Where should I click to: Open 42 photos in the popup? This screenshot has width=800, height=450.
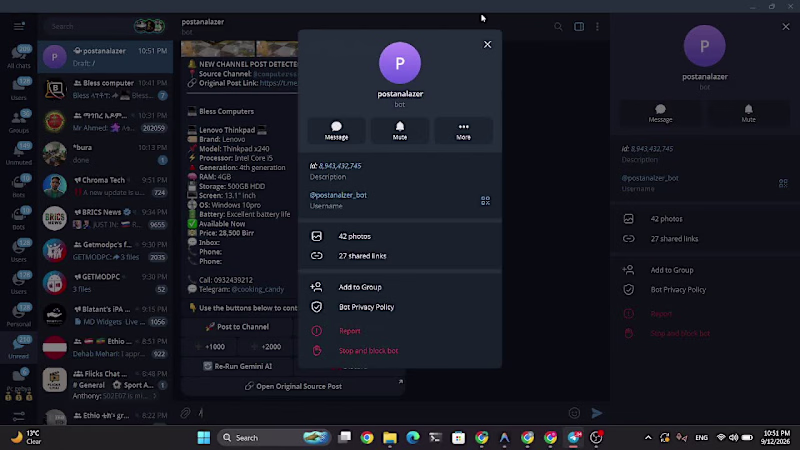[399, 236]
